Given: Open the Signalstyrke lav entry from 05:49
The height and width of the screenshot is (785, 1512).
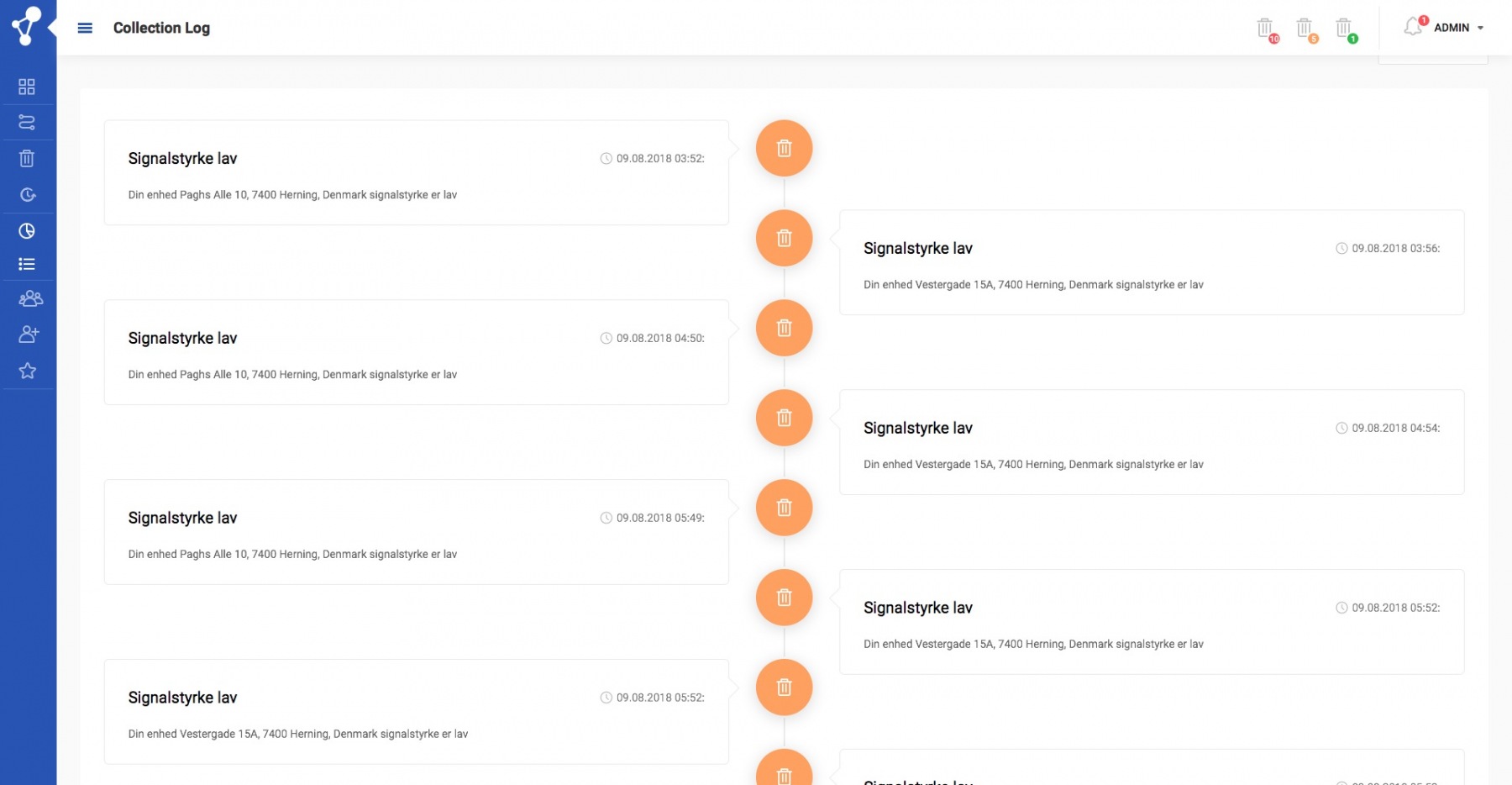Looking at the screenshot, I should pyautogui.click(x=416, y=532).
